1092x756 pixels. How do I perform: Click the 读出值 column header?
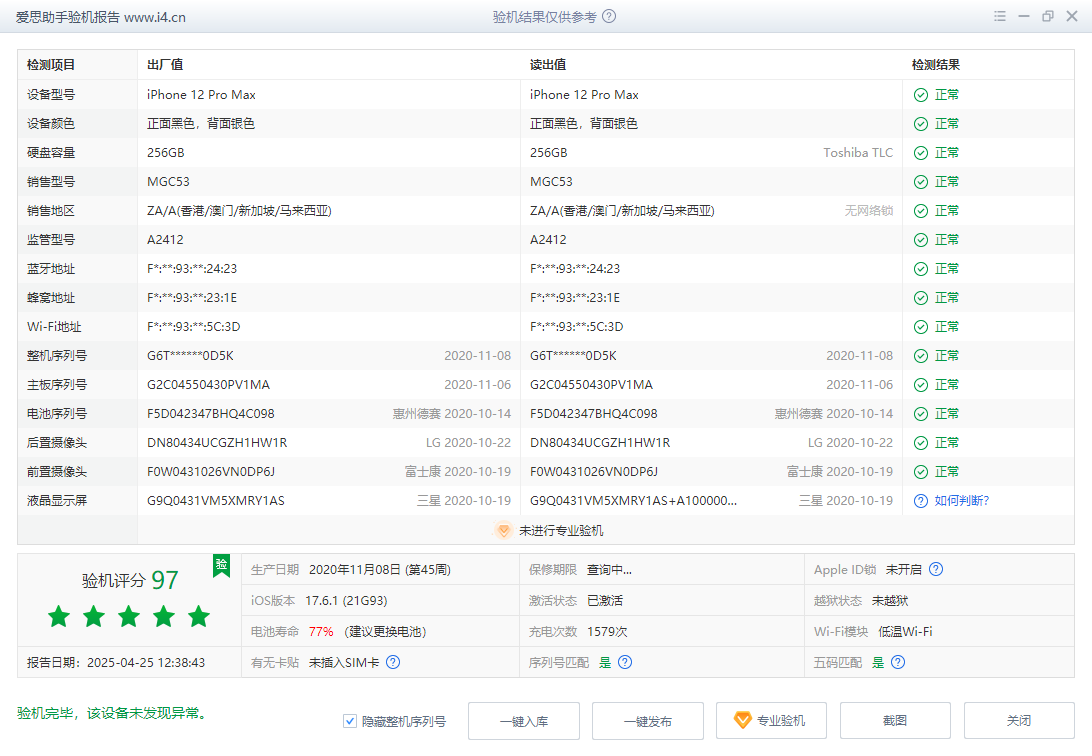[548, 65]
